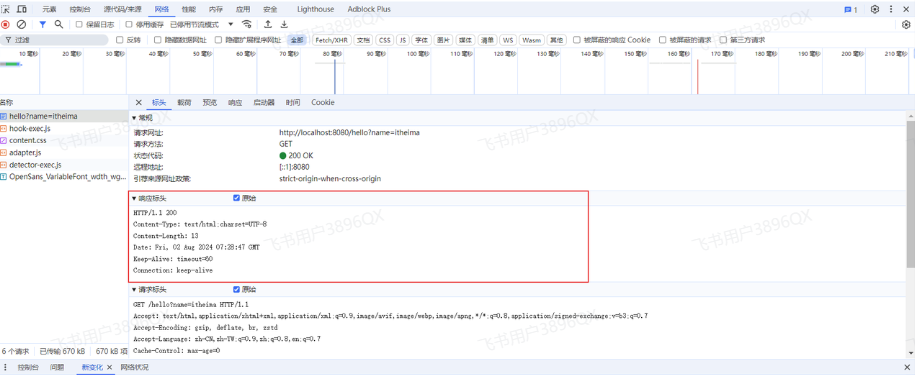915x375 pixels.
Task: Select the hello?name=itheima request
Action: click(x=64, y=116)
